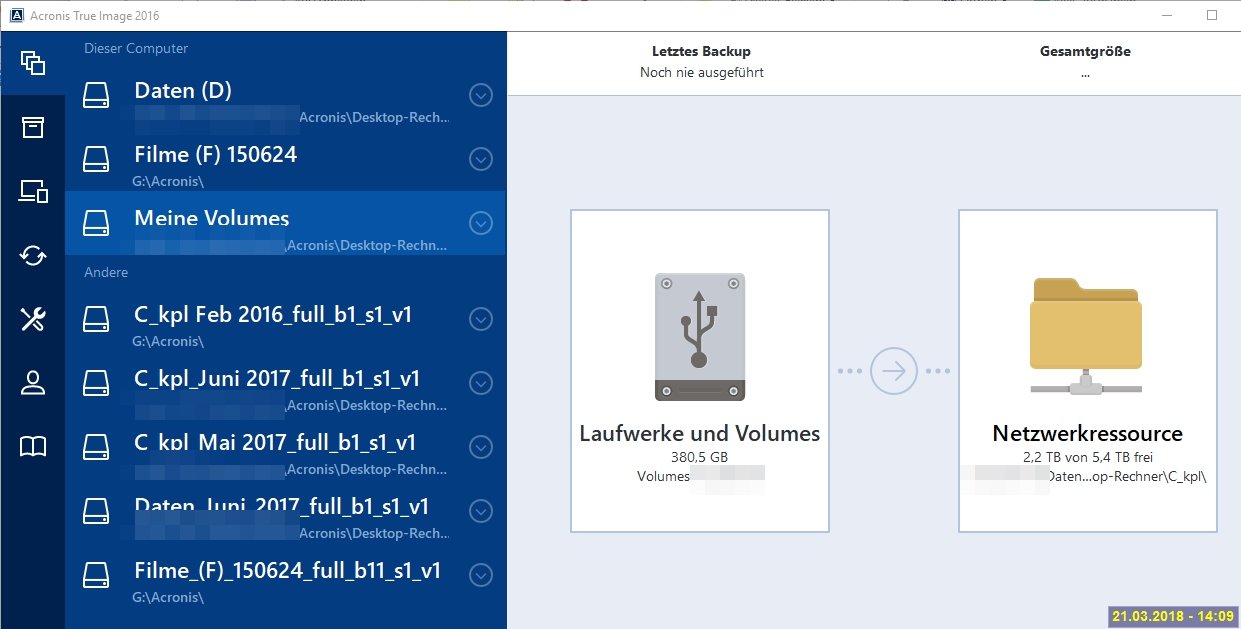
Task: Expand options for Daten_Juni_2017_full_b1_s1_v1
Action: (x=481, y=511)
